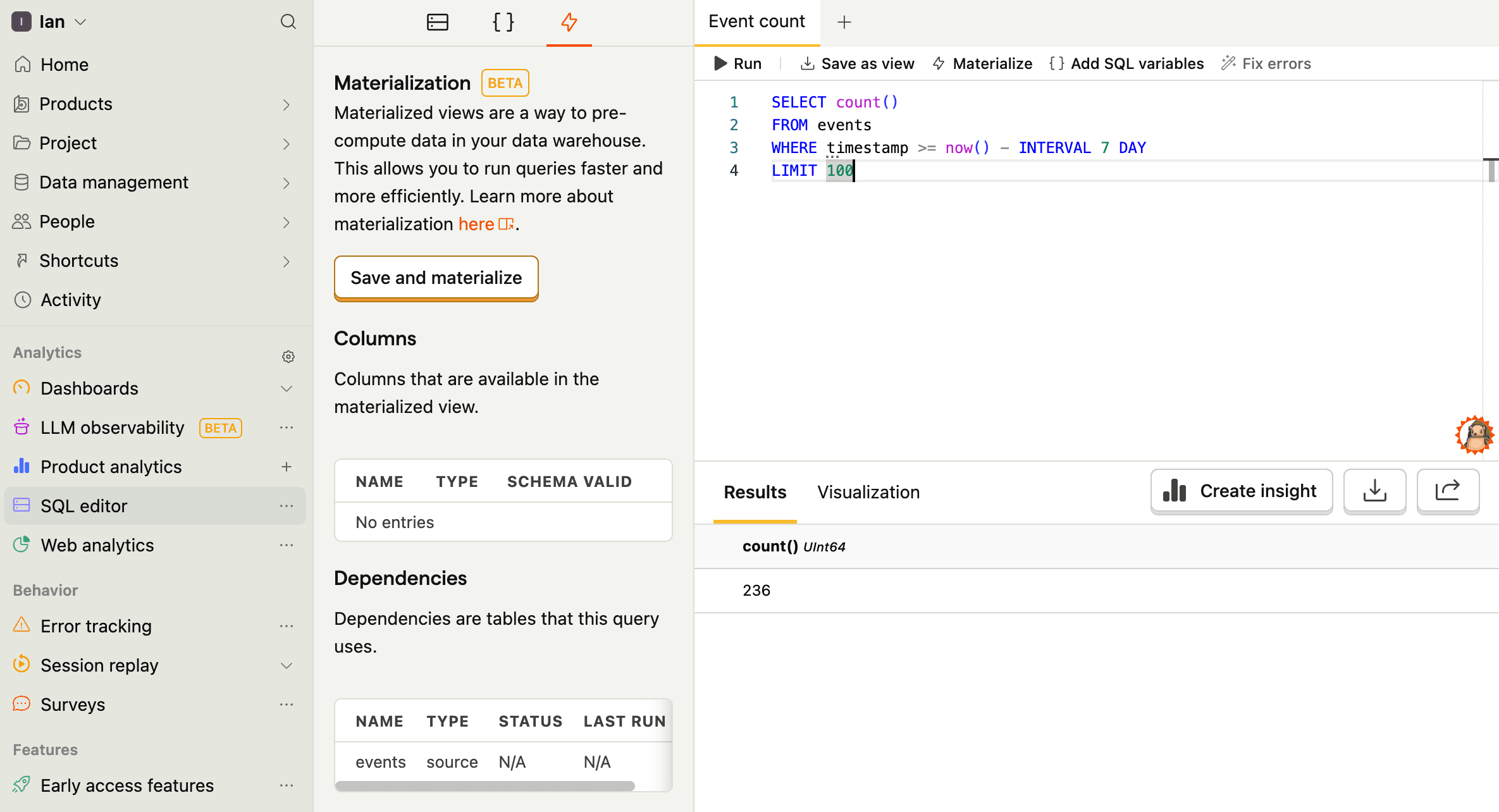Add new Product analytics insight with plus
1499x812 pixels.
click(x=287, y=467)
